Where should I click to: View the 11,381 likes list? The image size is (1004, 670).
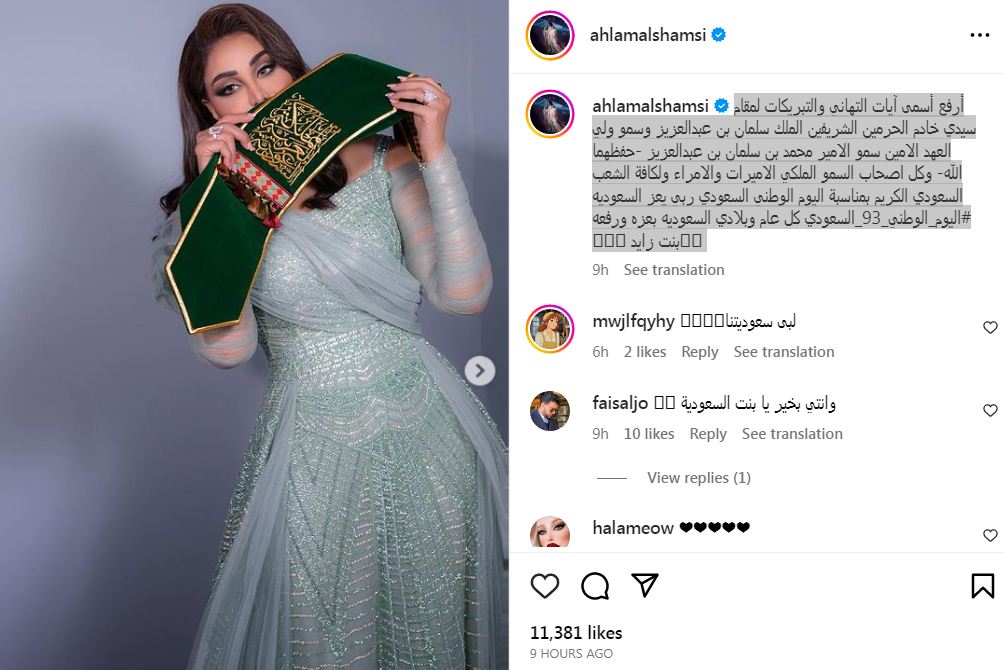(x=576, y=633)
